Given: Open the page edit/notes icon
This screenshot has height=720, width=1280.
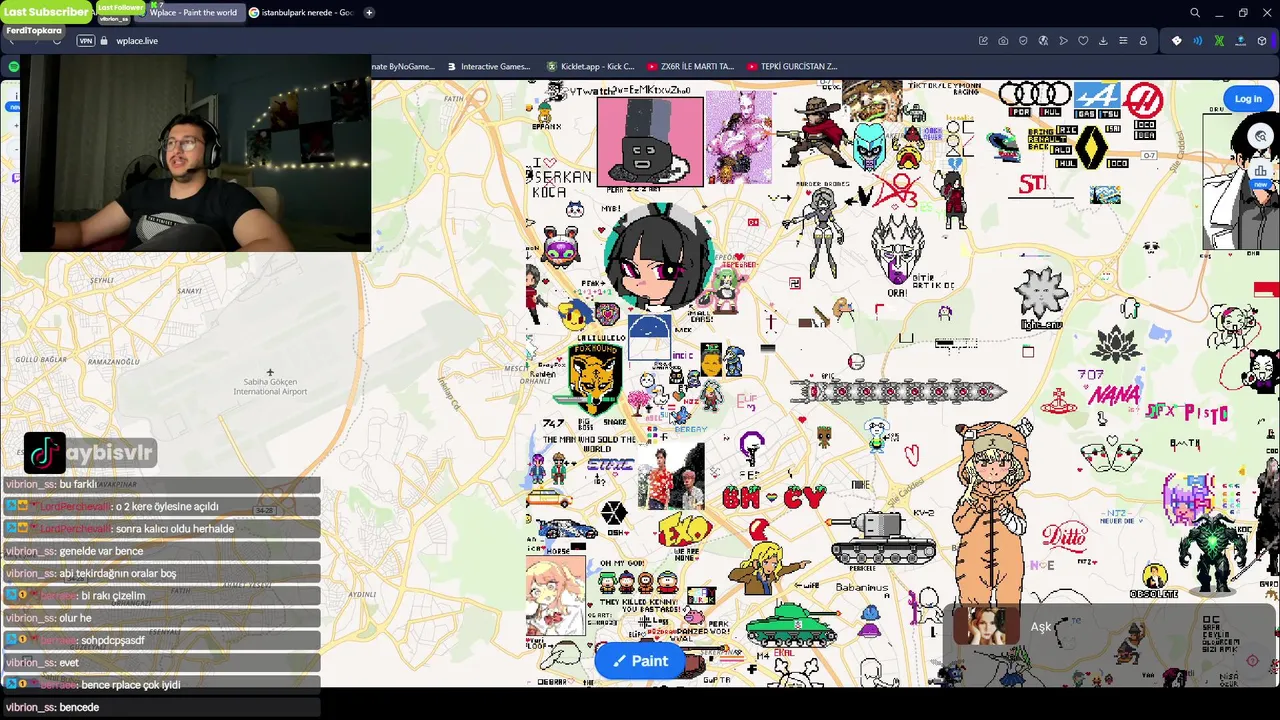Looking at the screenshot, I should 983,41.
